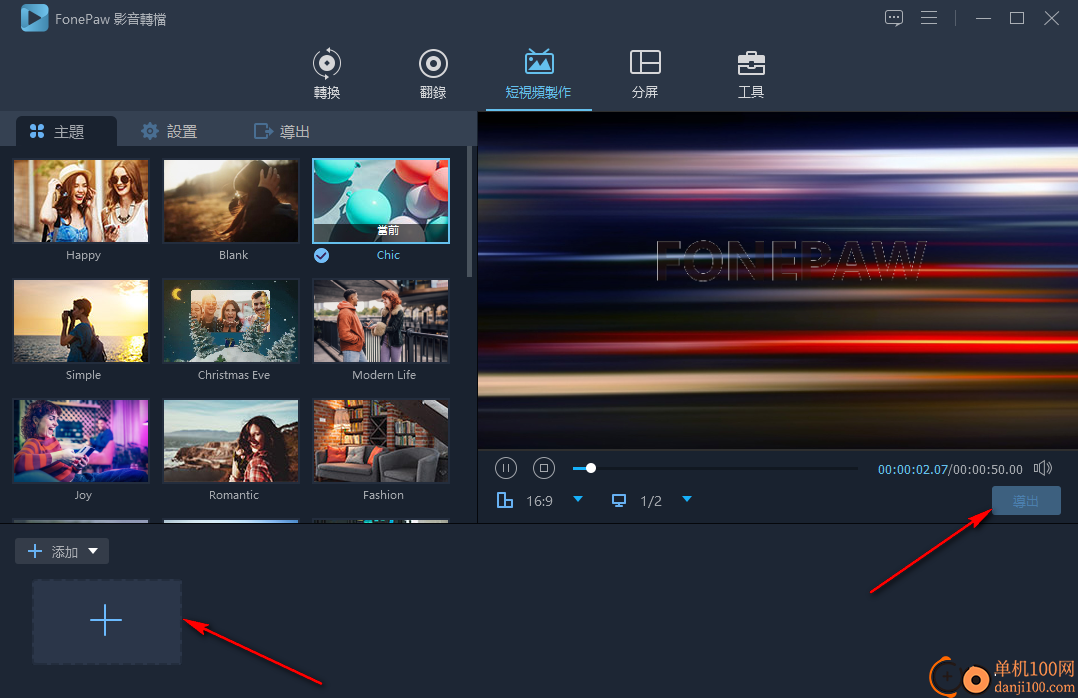This screenshot has width=1078, height=698.
Task: Open the hamburger menu in title bar
Action: [x=929, y=18]
